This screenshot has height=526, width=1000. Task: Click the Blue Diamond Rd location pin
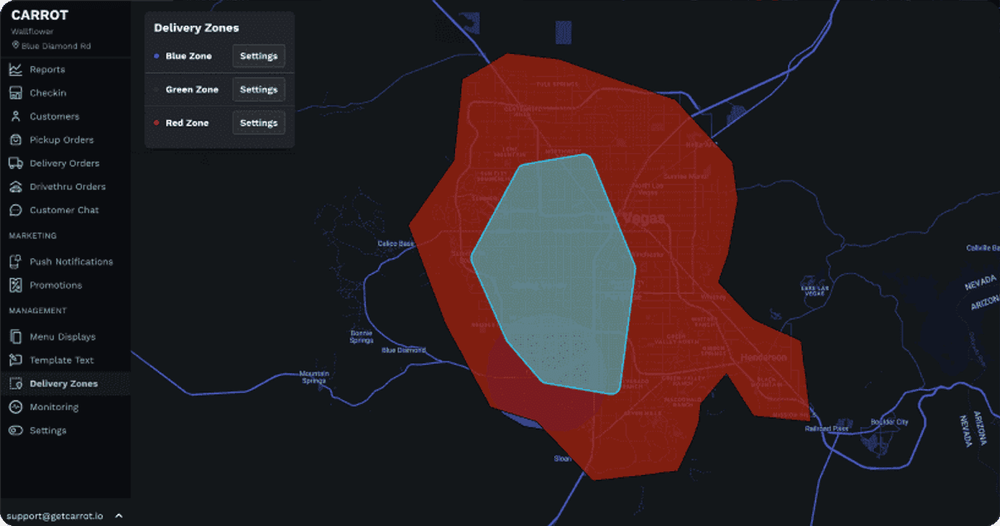click(x=15, y=45)
